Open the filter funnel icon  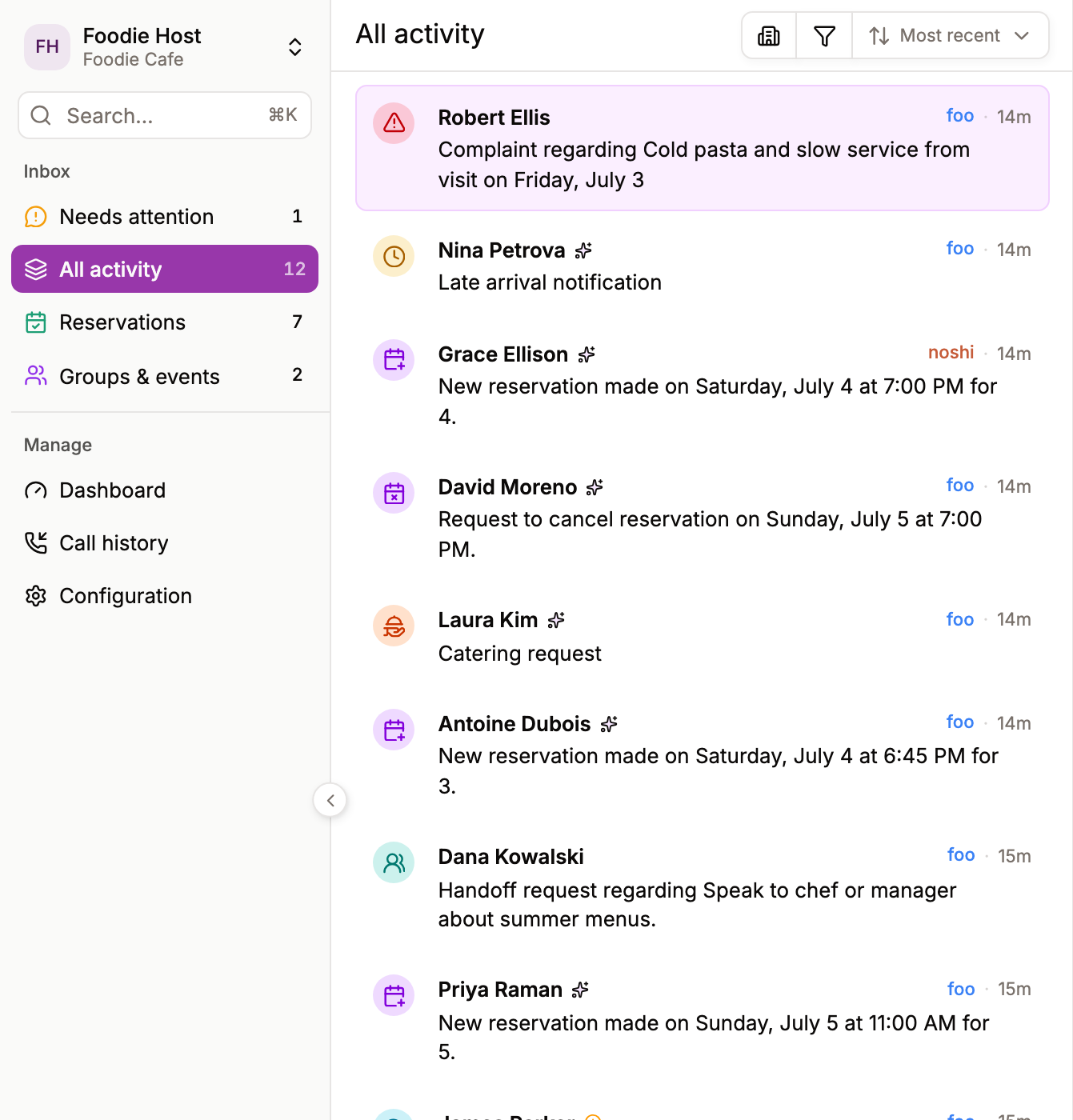point(824,35)
